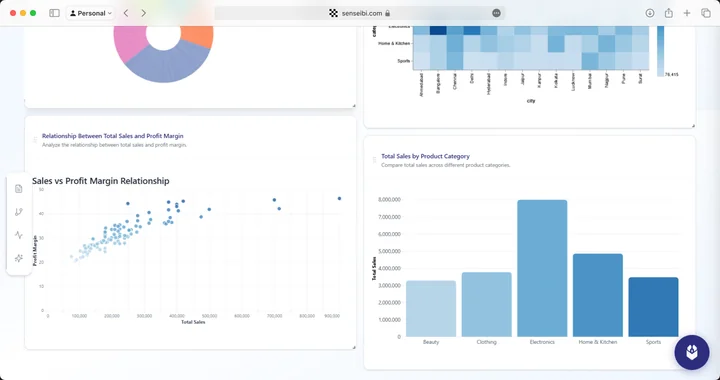The image size is (720, 380).
Task: Click the "Ahmedabad" city label on the heatmap
Action: coord(422,84)
